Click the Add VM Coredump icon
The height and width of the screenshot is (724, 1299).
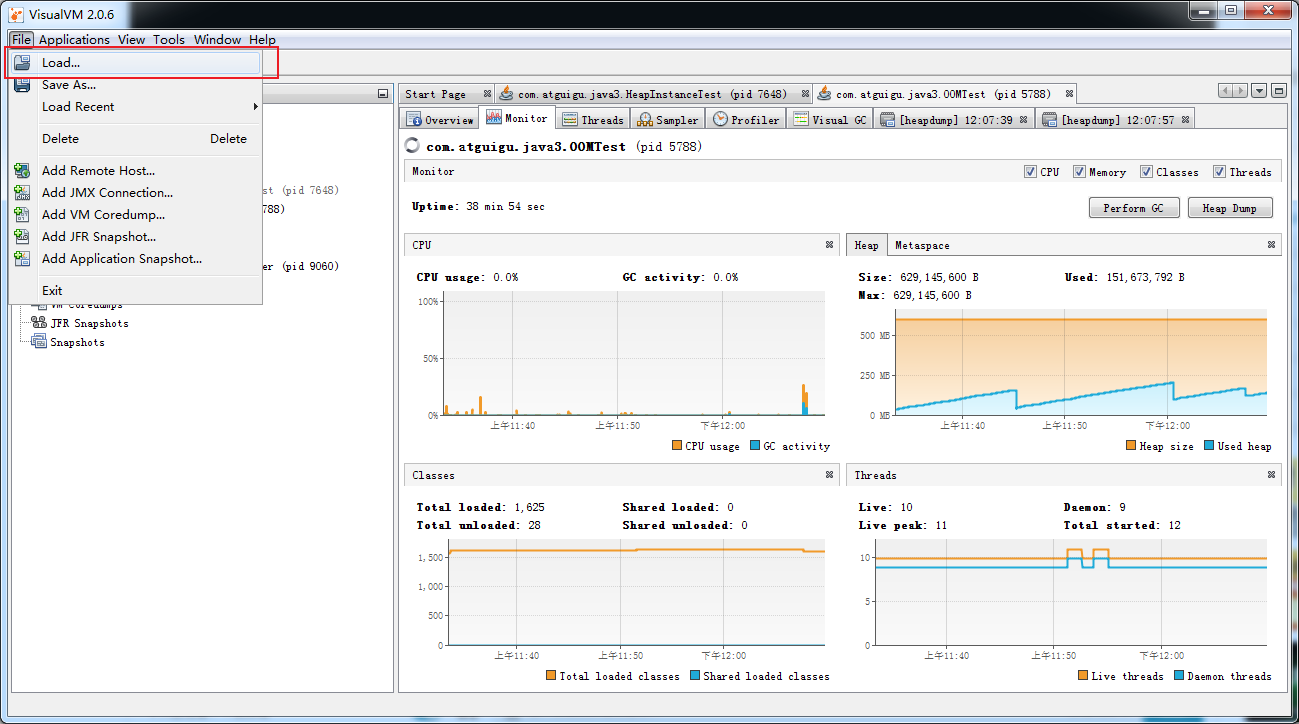point(22,215)
